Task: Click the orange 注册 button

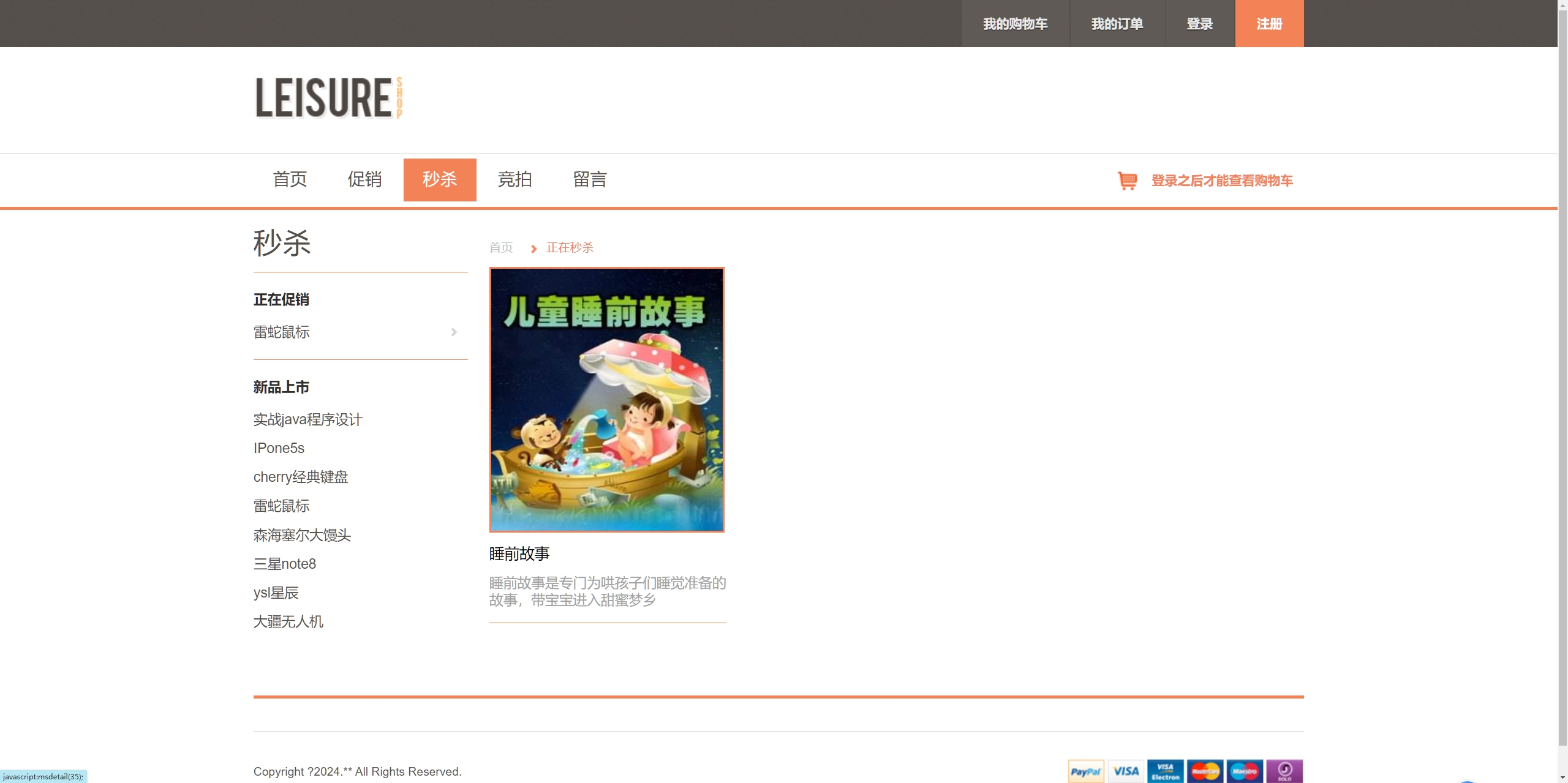Action: (x=1269, y=24)
